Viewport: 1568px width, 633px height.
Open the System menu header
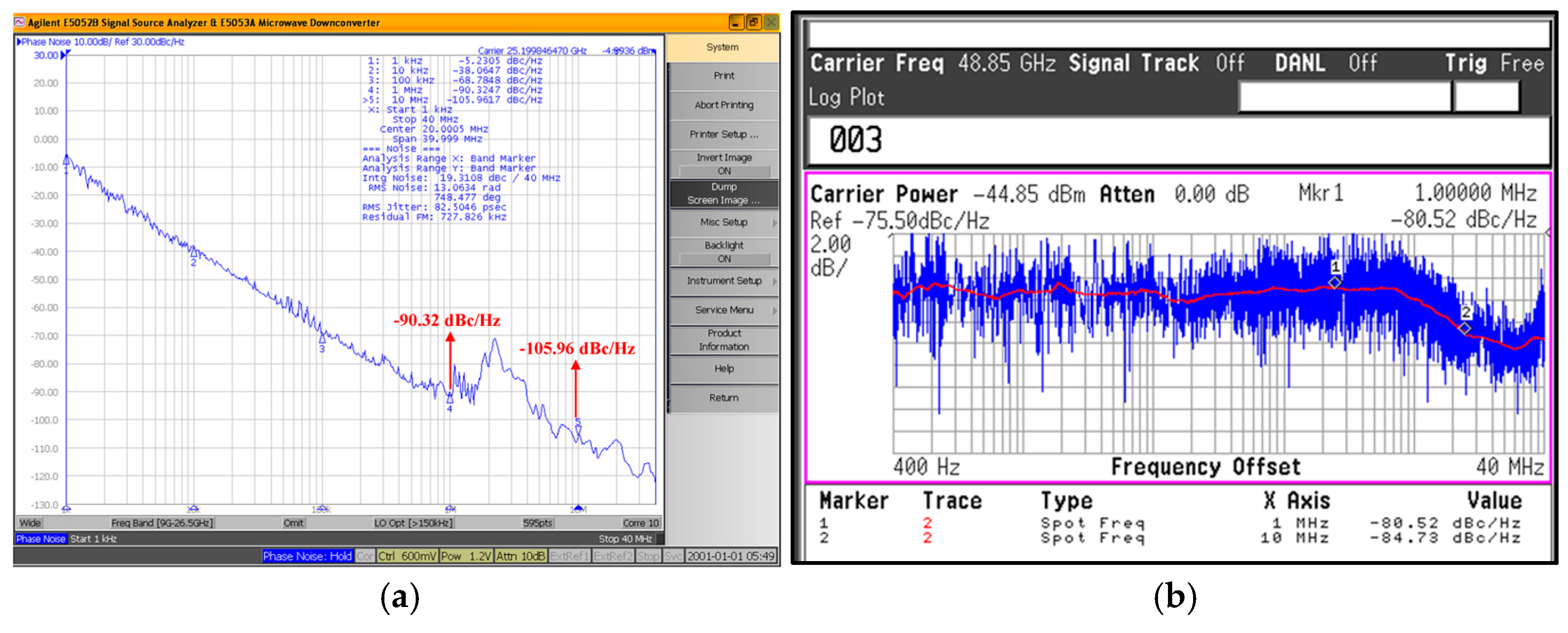[722, 47]
